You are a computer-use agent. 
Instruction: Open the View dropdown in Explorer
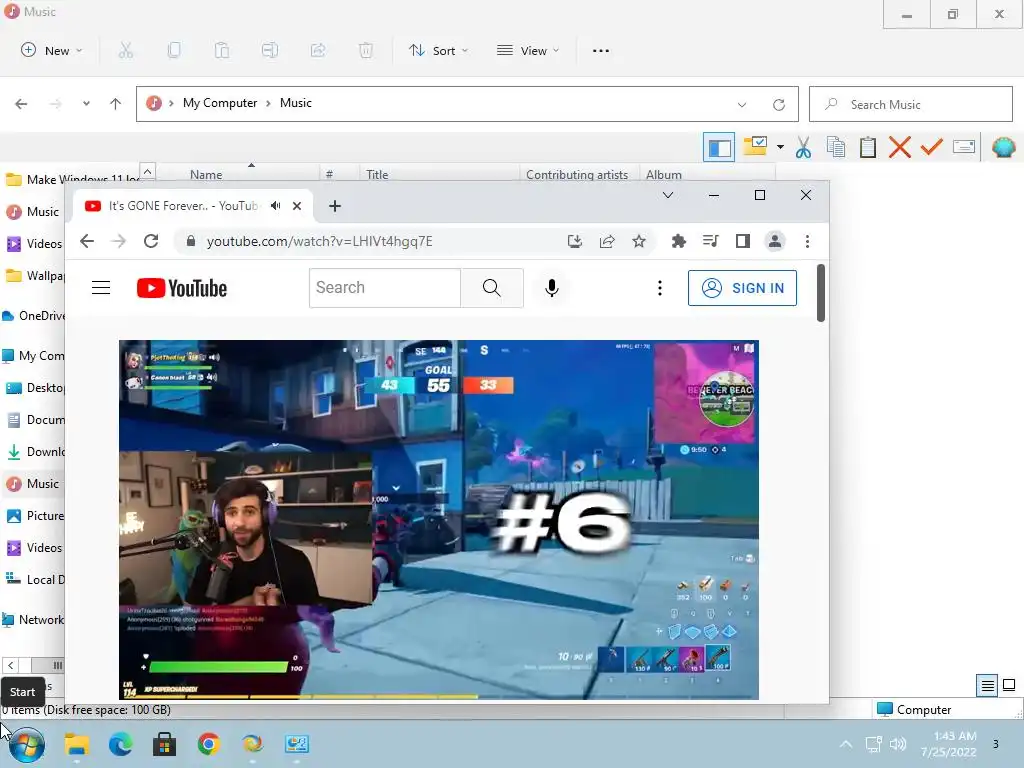click(528, 50)
